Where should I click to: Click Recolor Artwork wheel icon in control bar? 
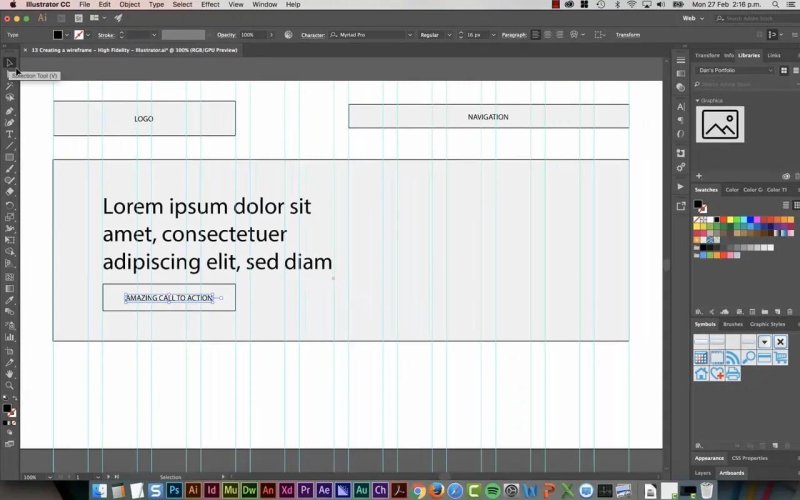[289, 35]
